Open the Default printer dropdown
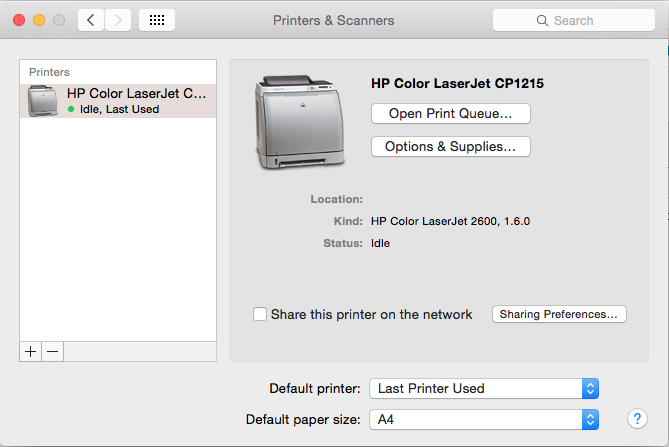The width and height of the screenshot is (669, 447). 484,388
